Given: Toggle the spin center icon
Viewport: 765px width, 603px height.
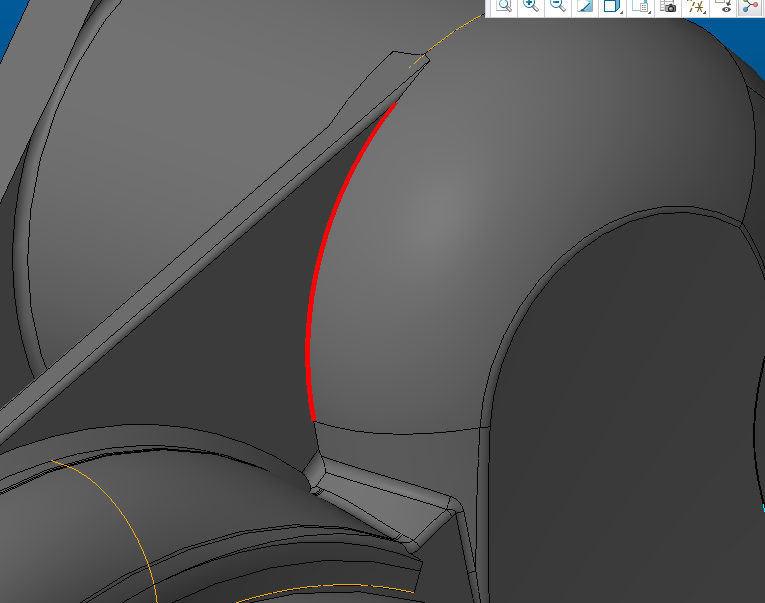Looking at the screenshot, I should 750,7.
